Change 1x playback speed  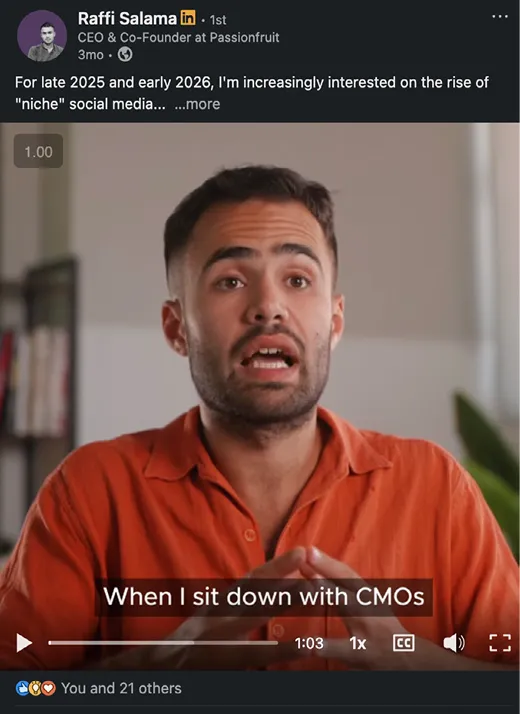click(358, 643)
